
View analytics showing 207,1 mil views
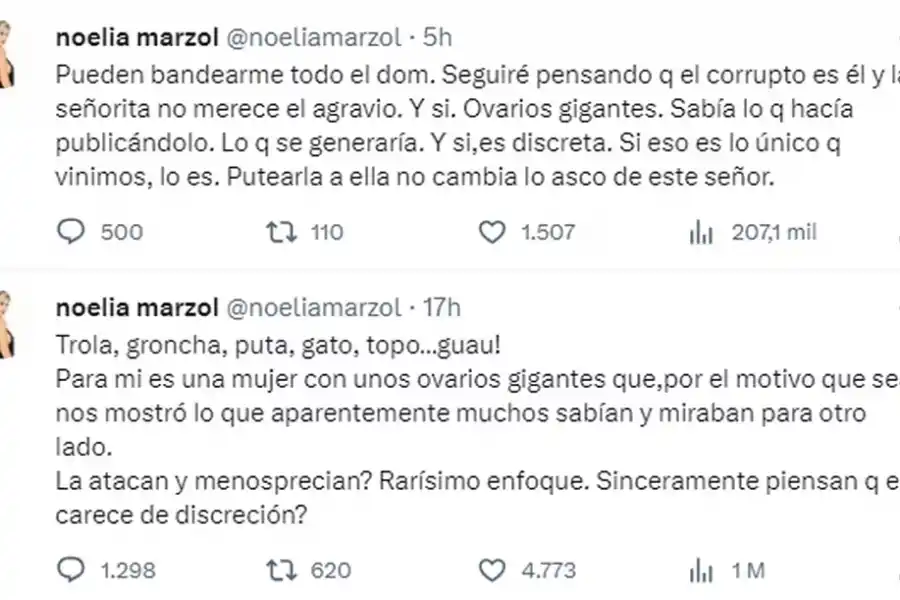point(700,232)
